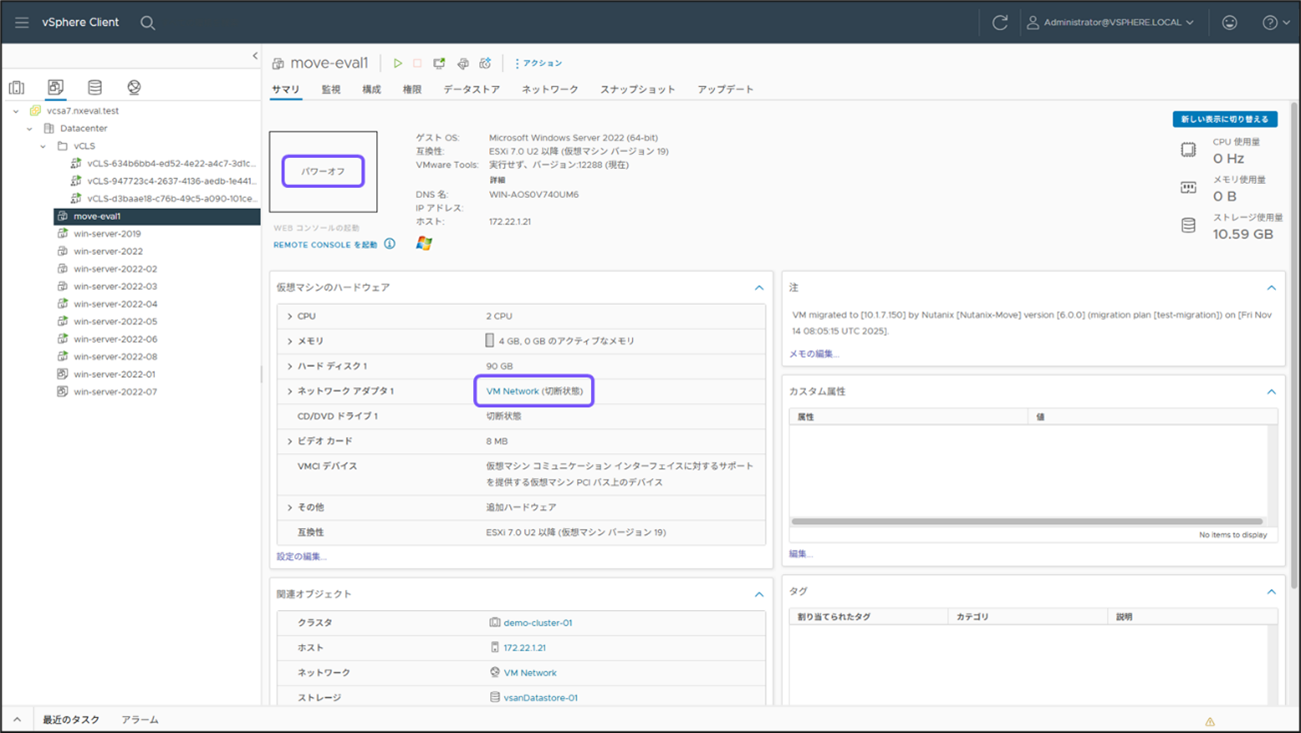This screenshot has width=1301, height=733.
Task: Open the ネットワーク tab
Action: click(550, 89)
